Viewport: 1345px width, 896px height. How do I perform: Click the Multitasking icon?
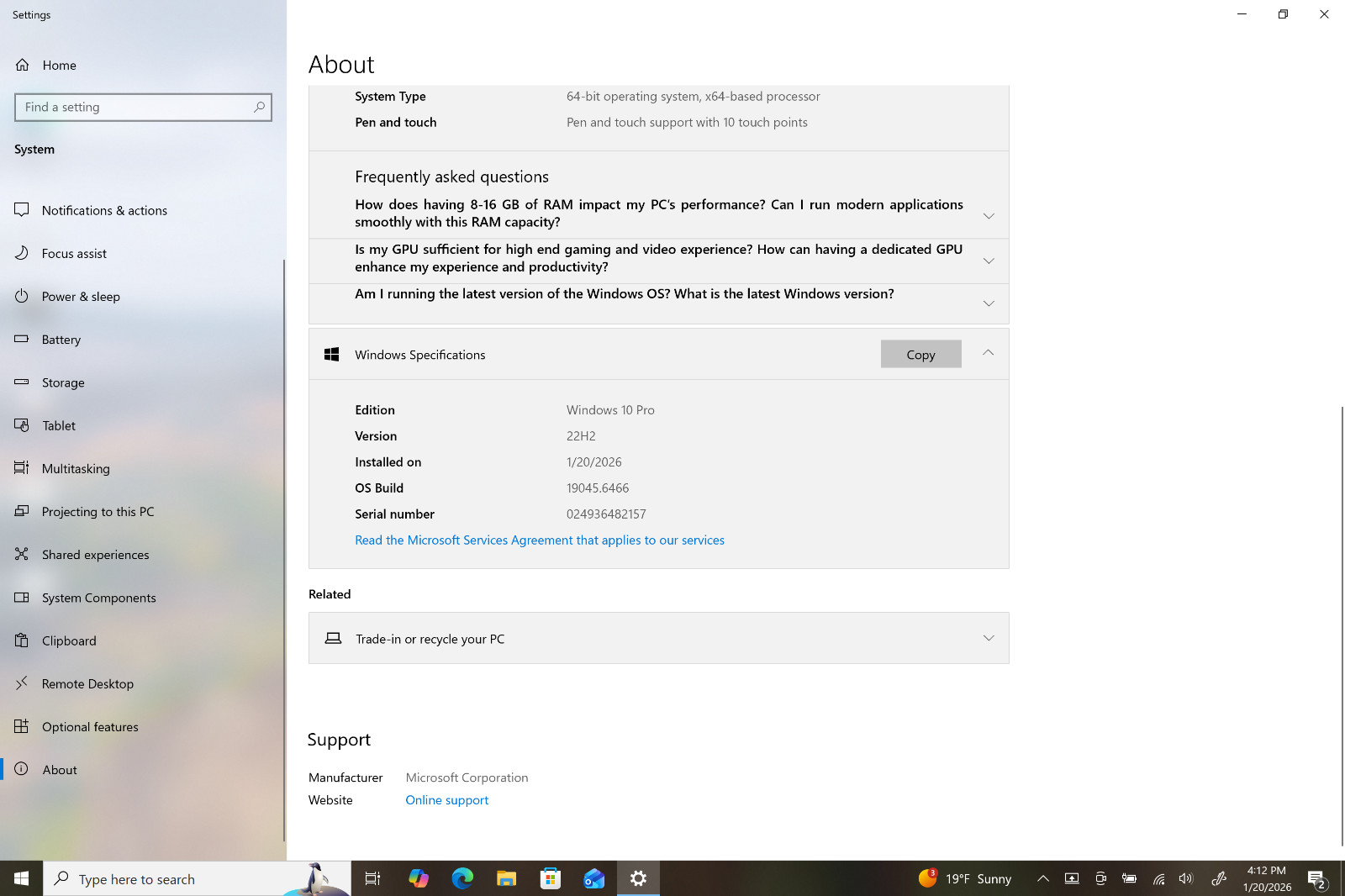tap(22, 468)
